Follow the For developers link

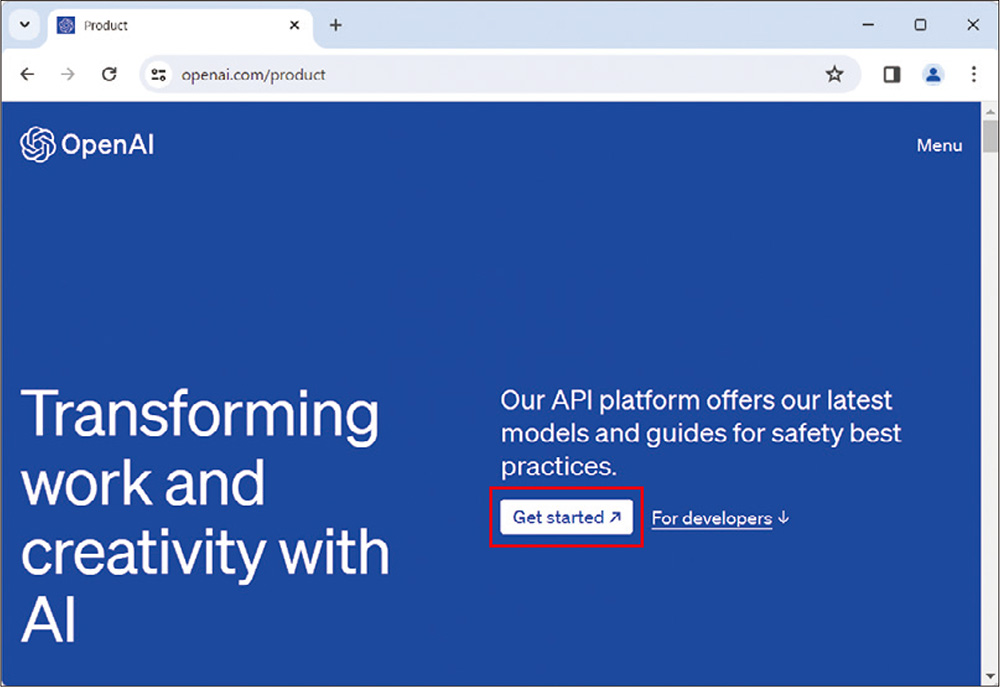coord(712,518)
